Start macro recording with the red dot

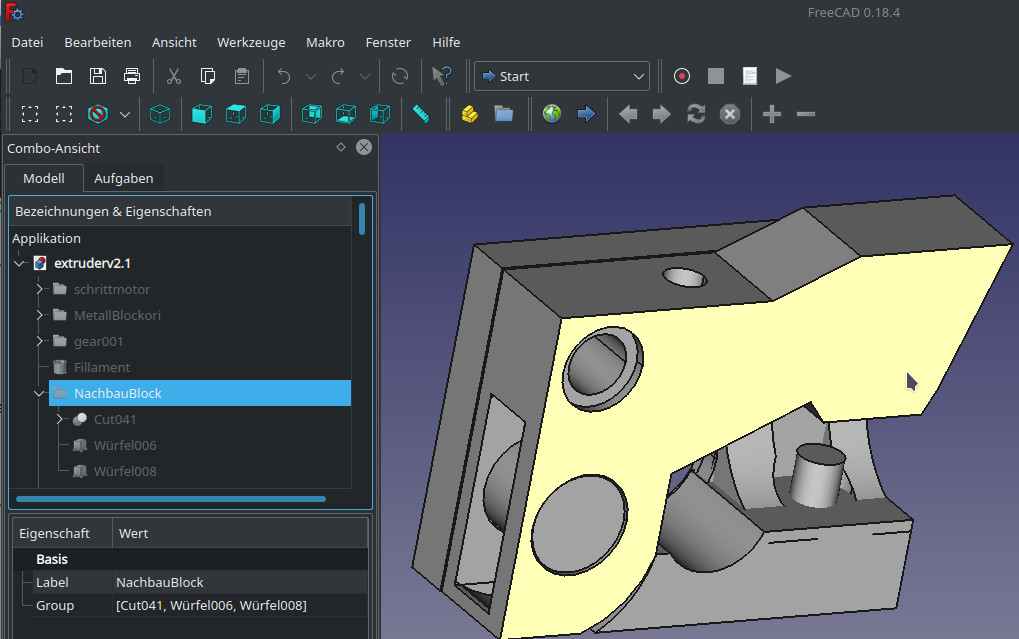pos(682,76)
